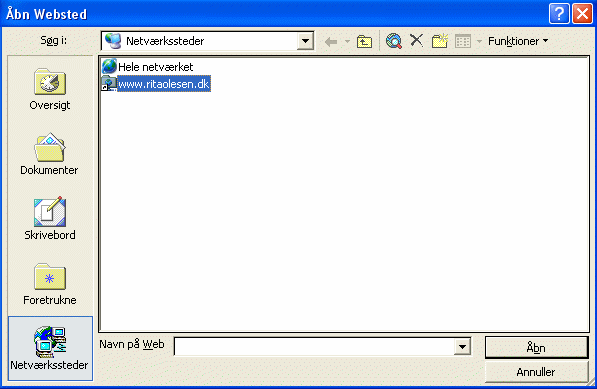This screenshot has height=389, width=597.
Task: Expand the Back button history arrow
Action: [347, 41]
